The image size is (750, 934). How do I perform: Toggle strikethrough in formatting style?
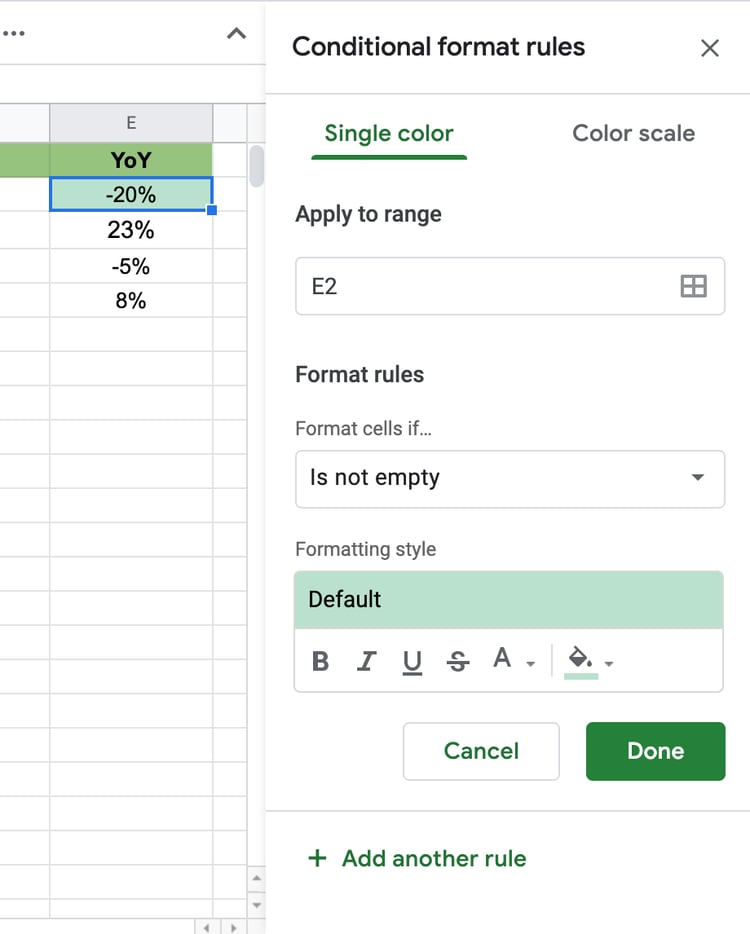coord(458,661)
